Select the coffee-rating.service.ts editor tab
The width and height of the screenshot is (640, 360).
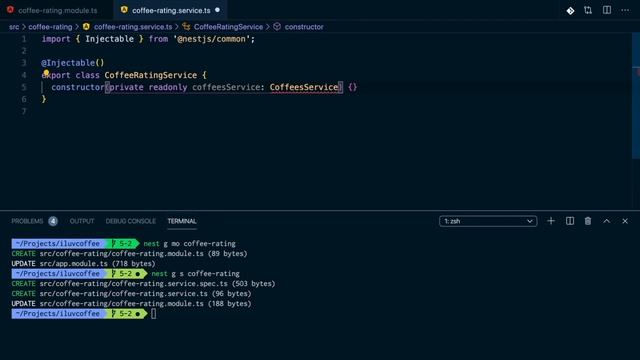pos(171,10)
